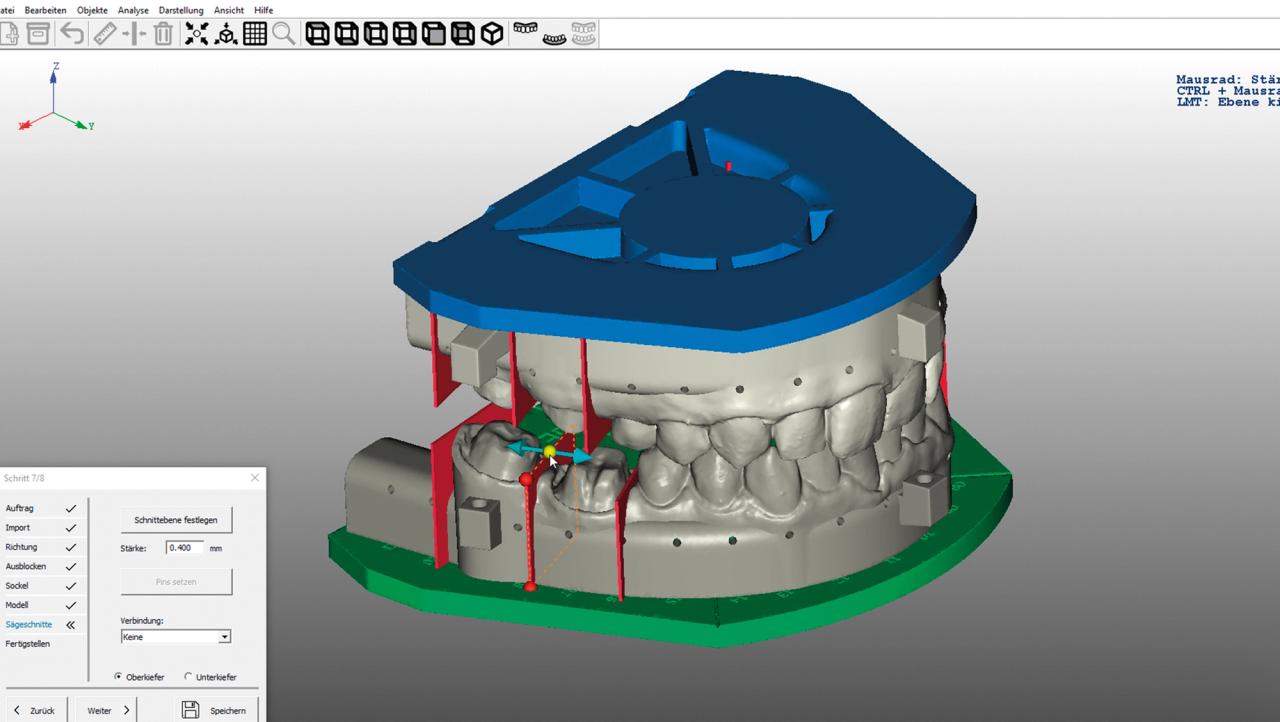
Task: Choose the isometric solid cube view
Action: [x=492, y=34]
